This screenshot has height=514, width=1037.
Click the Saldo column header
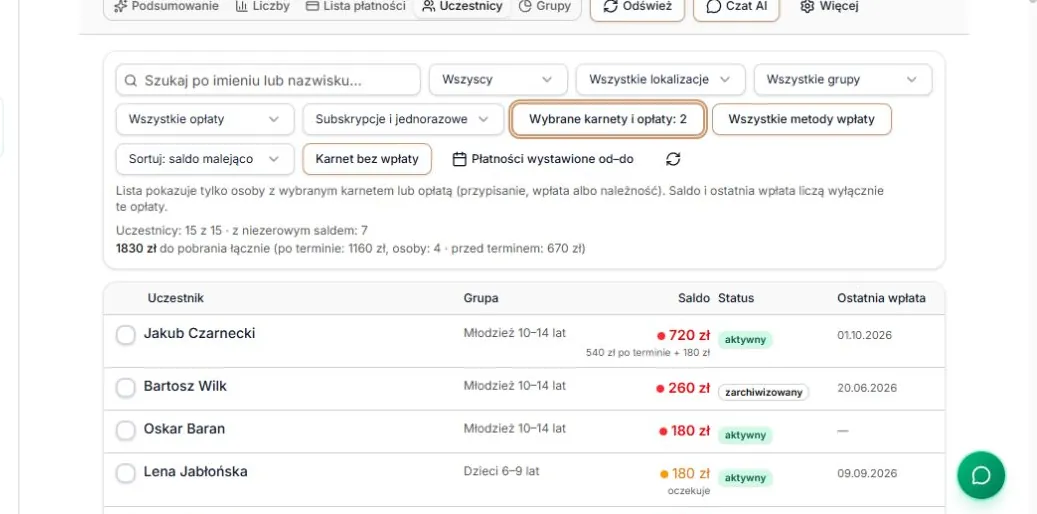[x=694, y=298]
